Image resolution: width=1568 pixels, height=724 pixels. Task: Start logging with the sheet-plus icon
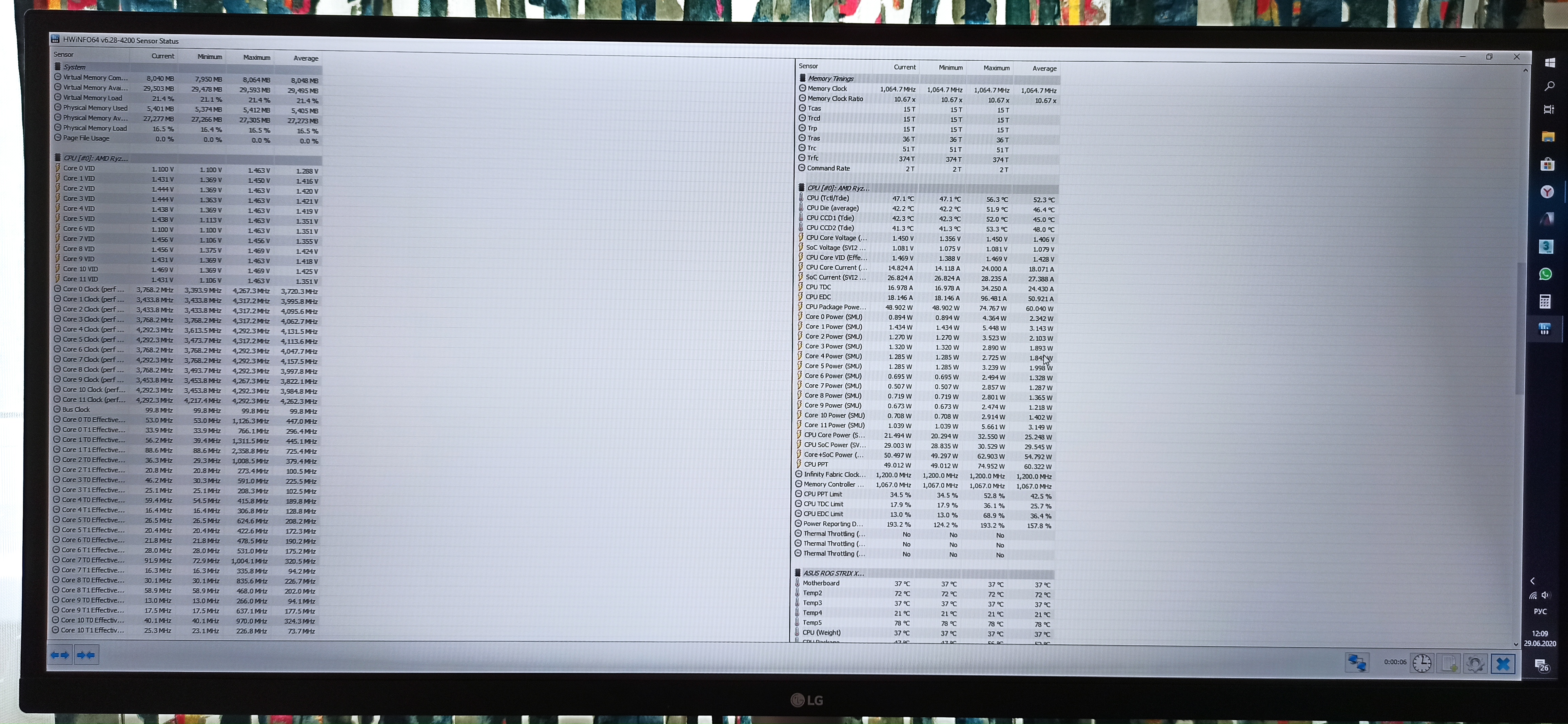point(1449,663)
